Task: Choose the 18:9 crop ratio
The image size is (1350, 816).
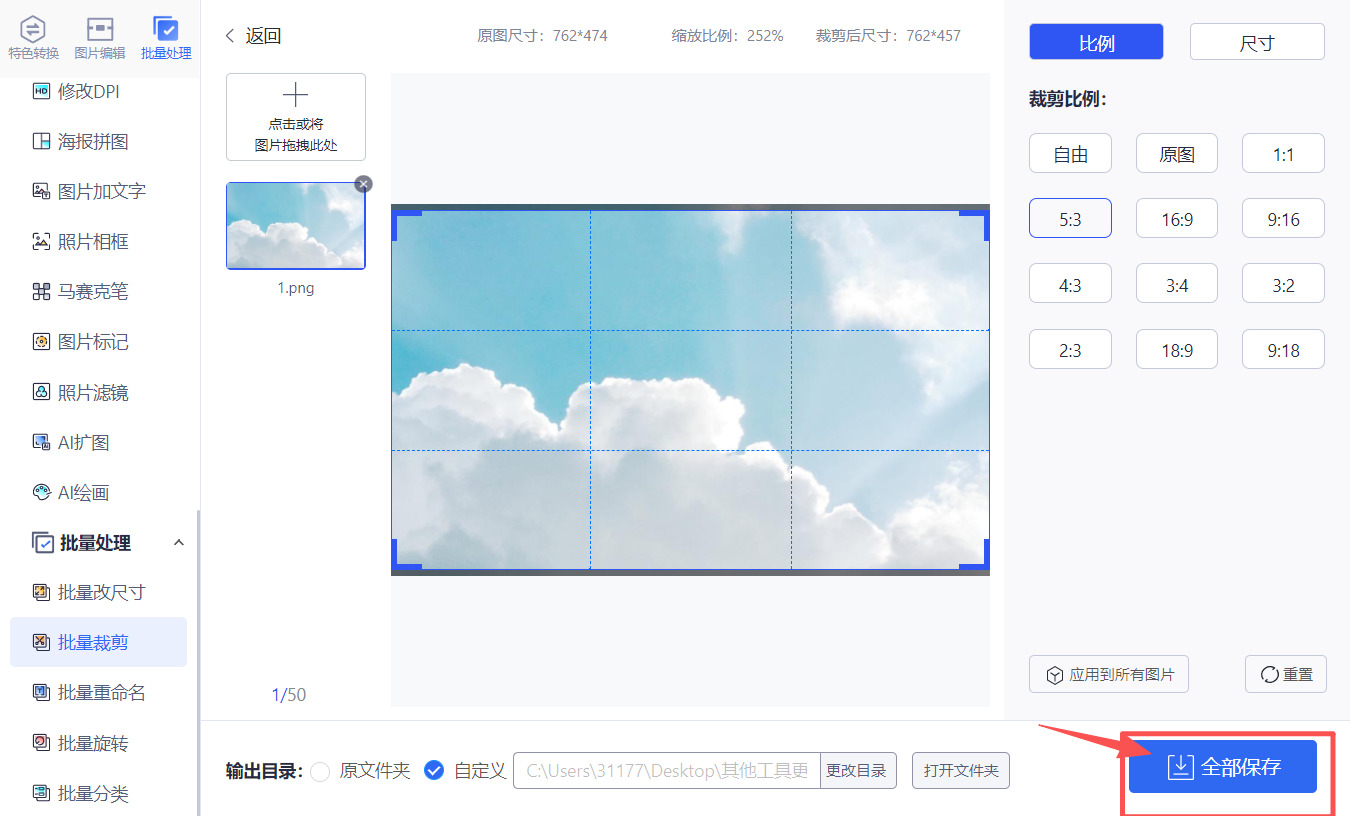Action: [x=1177, y=350]
